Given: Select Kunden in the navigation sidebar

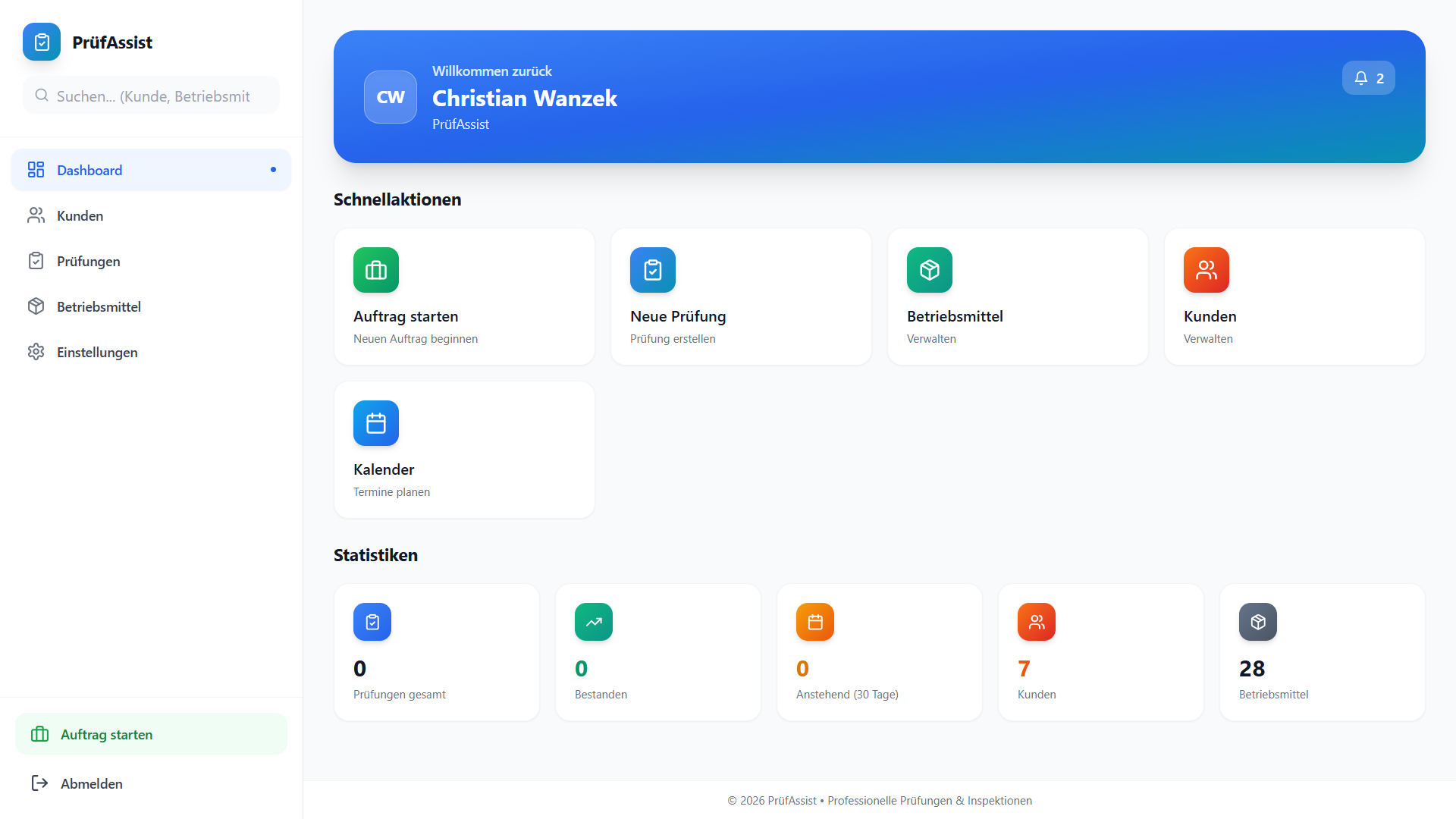Looking at the screenshot, I should [80, 215].
